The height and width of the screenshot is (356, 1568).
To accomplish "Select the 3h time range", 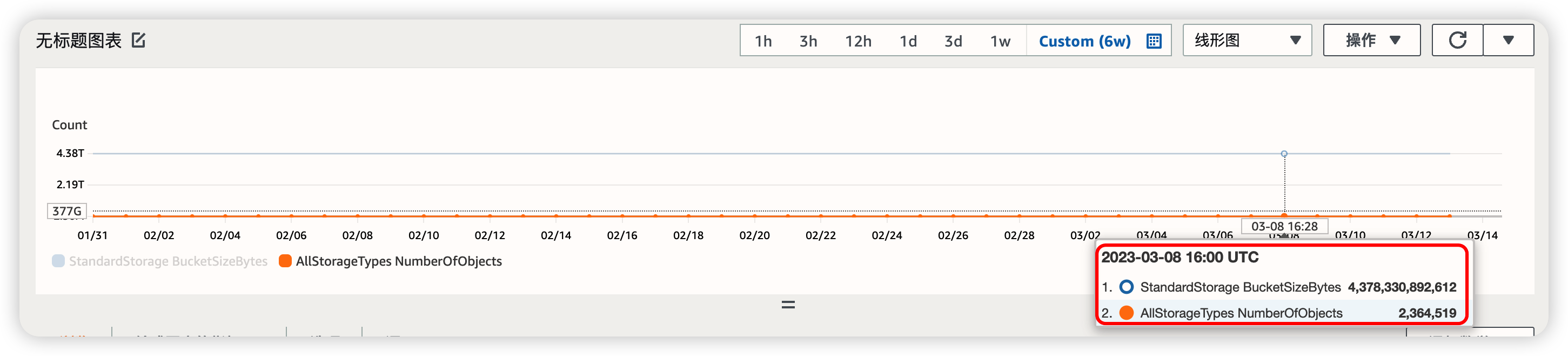I will coord(808,41).
